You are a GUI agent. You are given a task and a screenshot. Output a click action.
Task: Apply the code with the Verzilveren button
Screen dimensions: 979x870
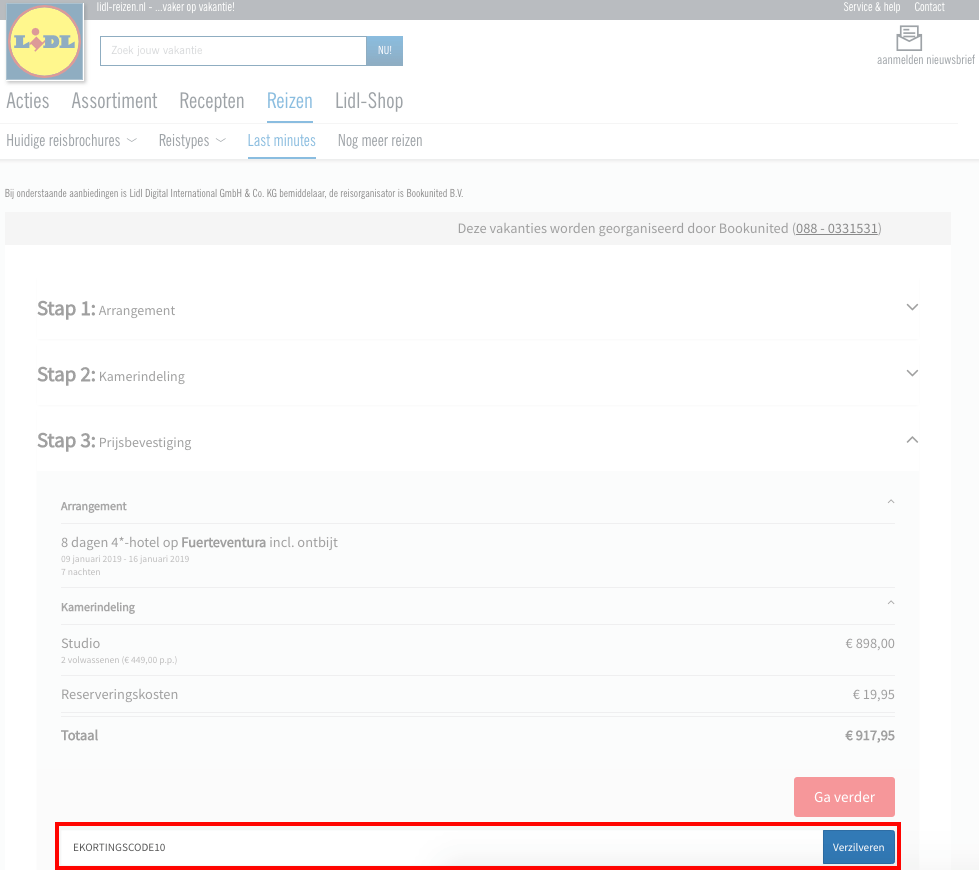(x=858, y=847)
